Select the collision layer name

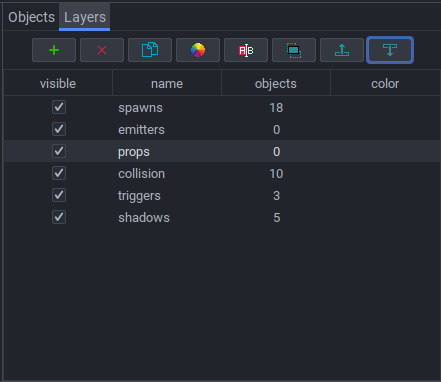coord(141,174)
